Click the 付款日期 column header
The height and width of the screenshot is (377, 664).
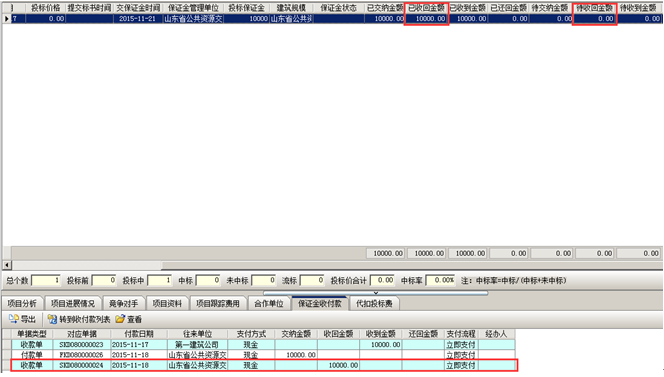tap(139, 334)
